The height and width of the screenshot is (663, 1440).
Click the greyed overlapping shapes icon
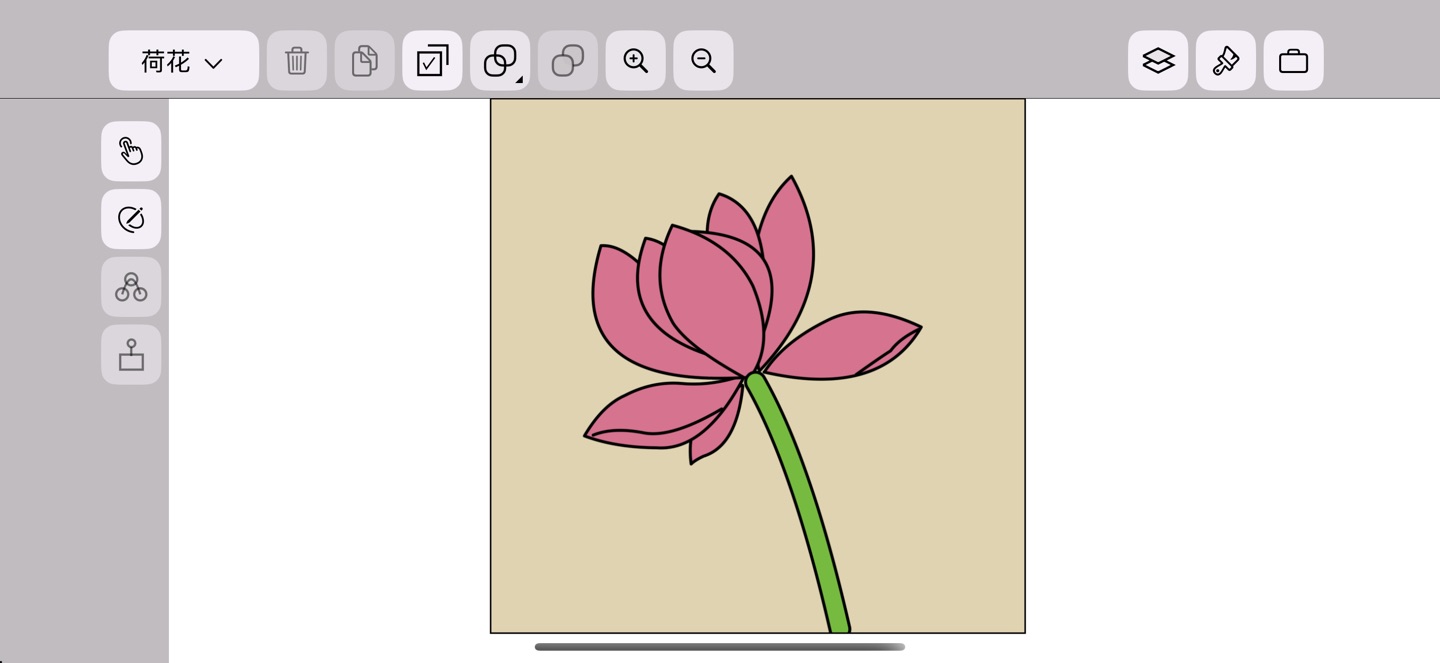568,61
